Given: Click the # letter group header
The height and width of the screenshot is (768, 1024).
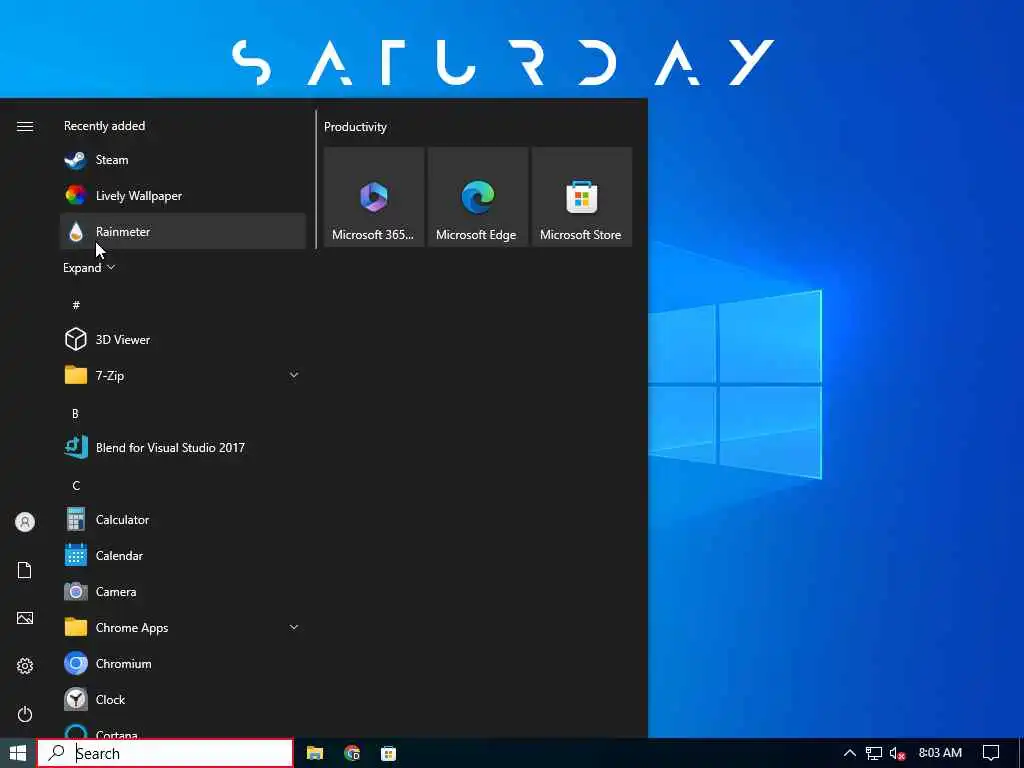Looking at the screenshot, I should [x=76, y=305].
